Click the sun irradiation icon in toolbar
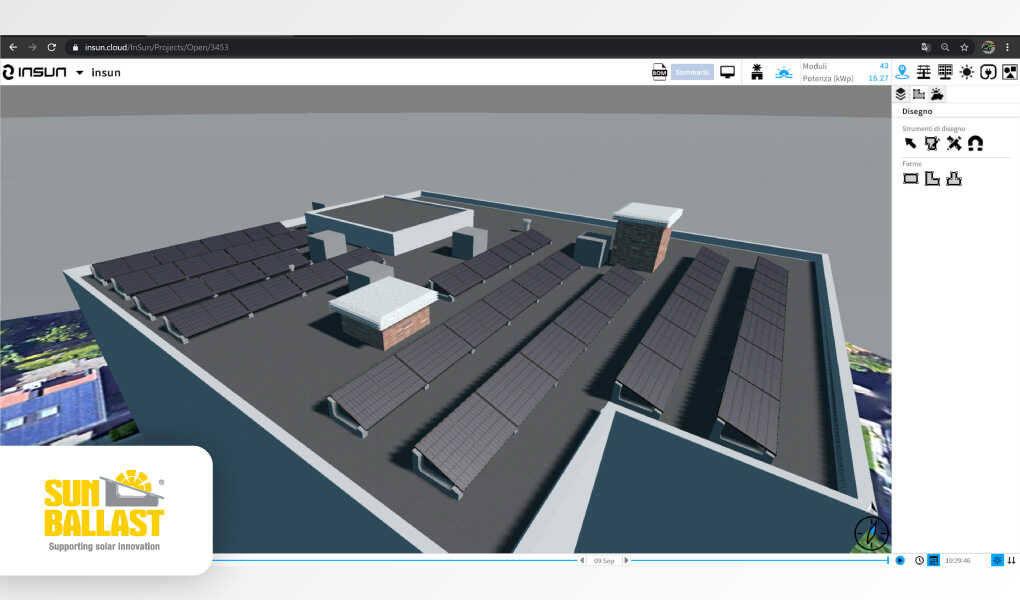Image resolution: width=1020 pixels, height=600 pixels. point(966,72)
